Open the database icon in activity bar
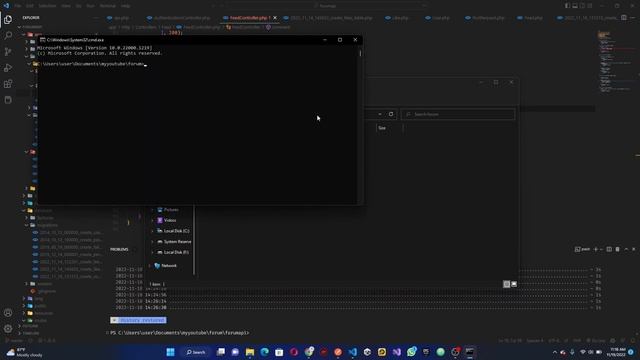 (8, 100)
